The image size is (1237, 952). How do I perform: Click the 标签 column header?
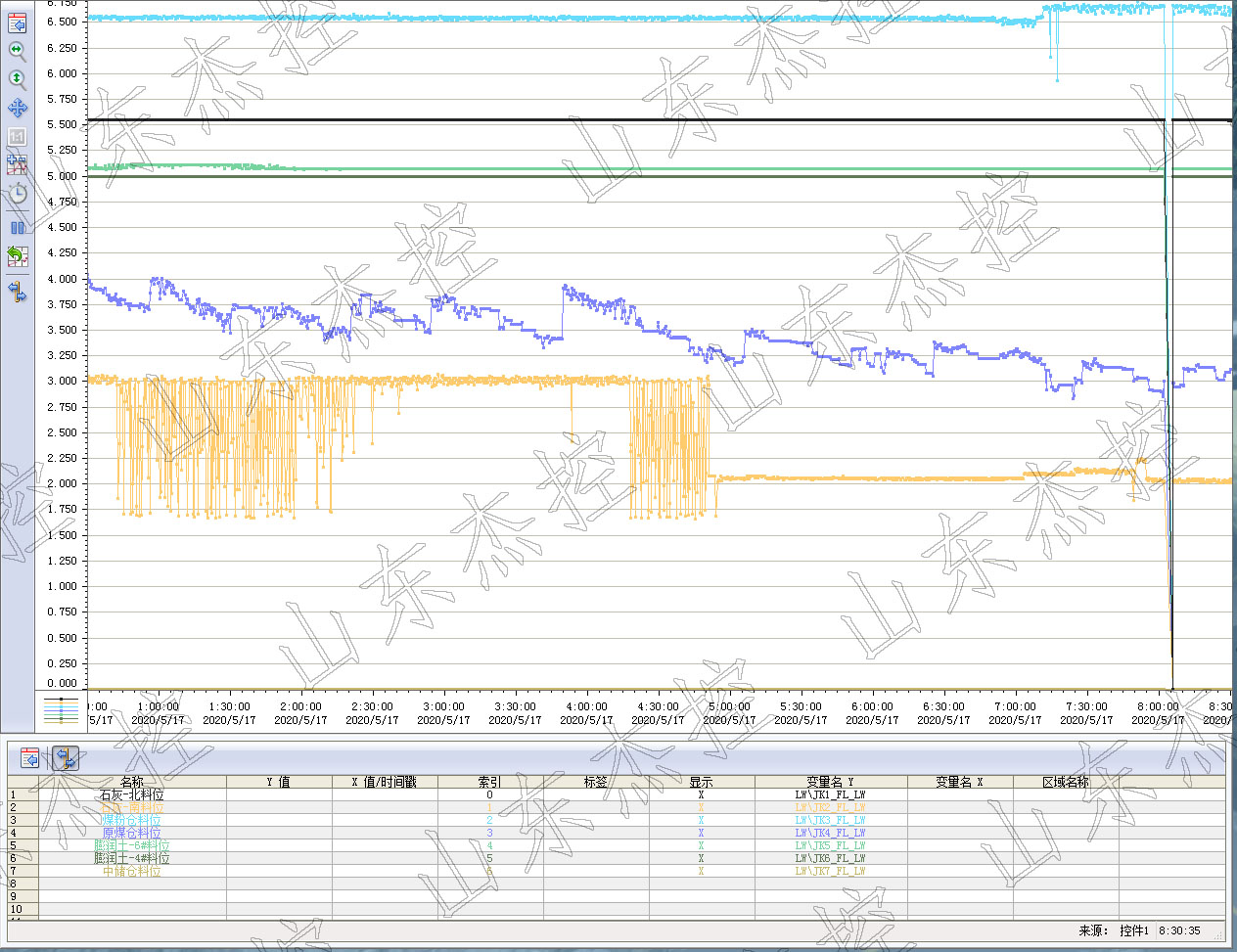tap(596, 782)
